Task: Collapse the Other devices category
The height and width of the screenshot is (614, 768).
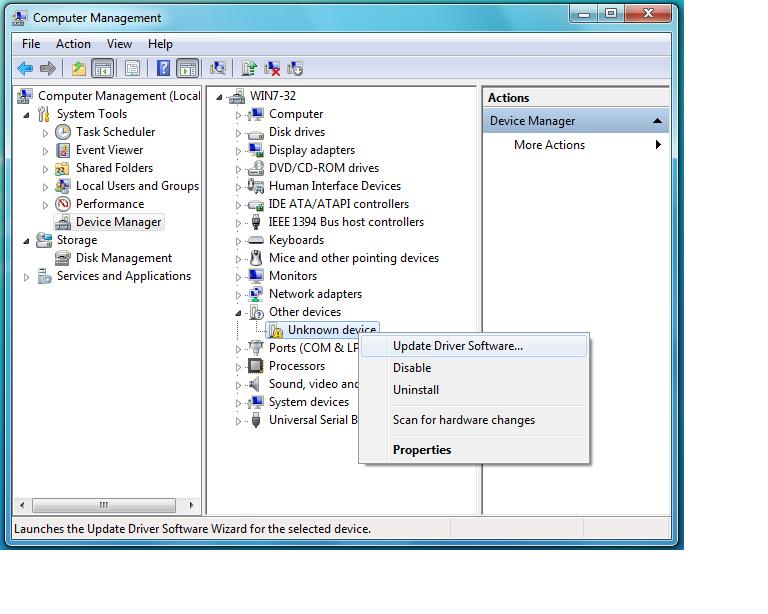Action: coord(238,313)
